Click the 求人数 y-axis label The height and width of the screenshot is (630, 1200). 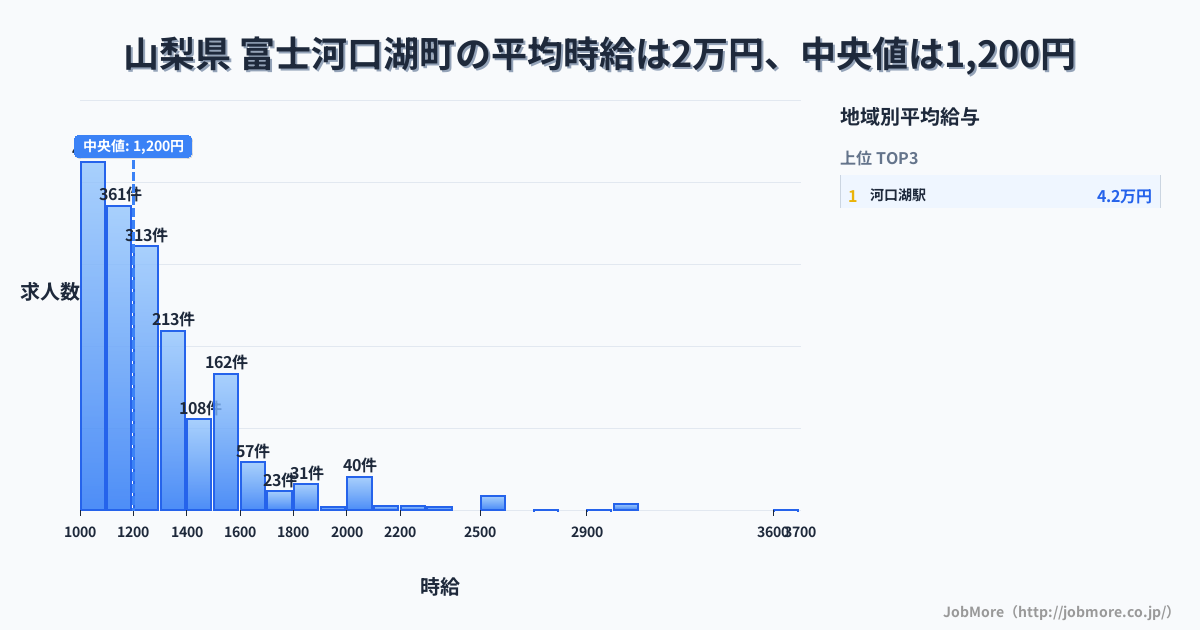50,292
